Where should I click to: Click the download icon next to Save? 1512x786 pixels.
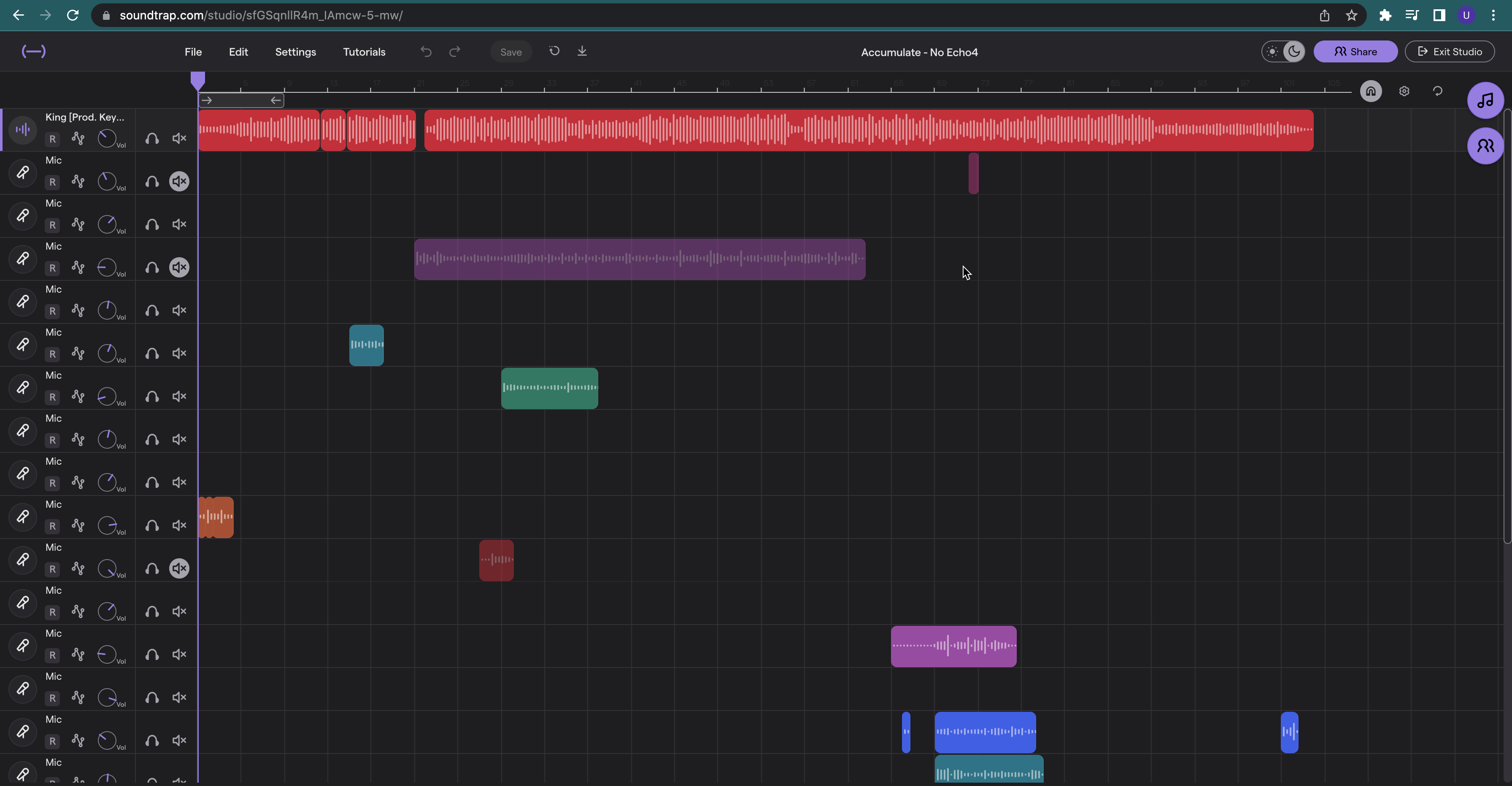pyautogui.click(x=582, y=51)
